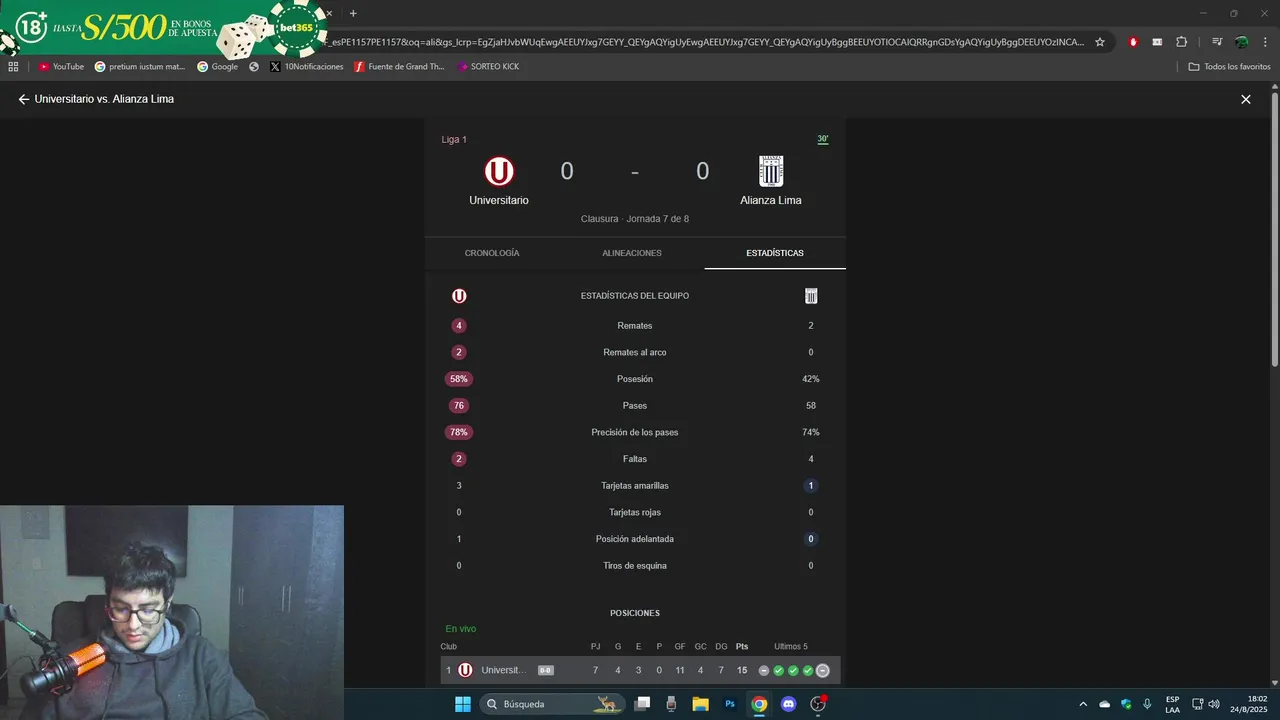Click the browser address bar URL
This screenshot has width=1280, height=720.
[705, 42]
